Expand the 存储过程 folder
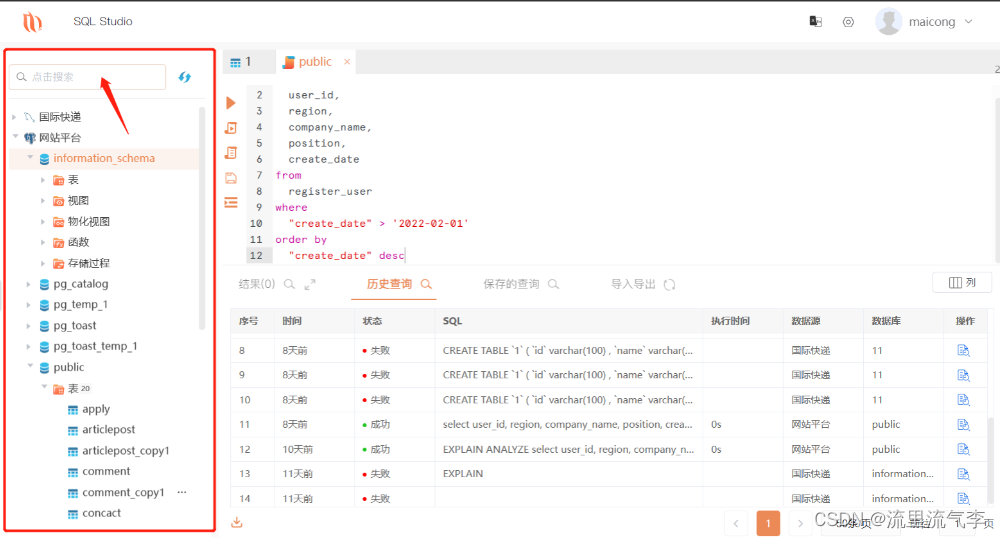 [43, 263]
